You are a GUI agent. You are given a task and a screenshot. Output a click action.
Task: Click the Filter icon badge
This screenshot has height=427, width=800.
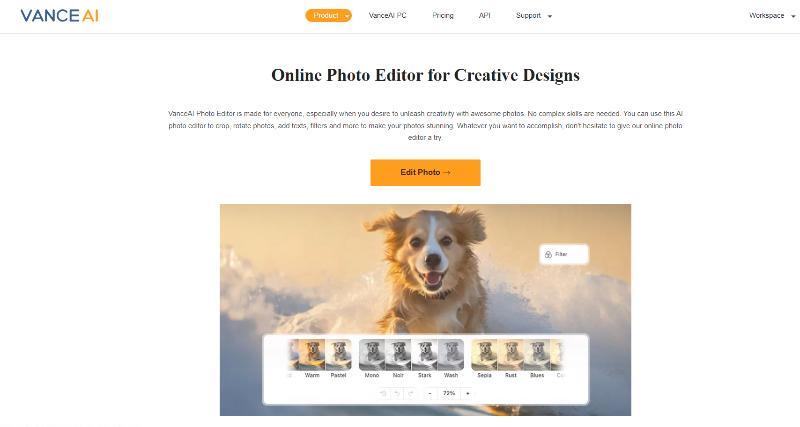(564, 254)
